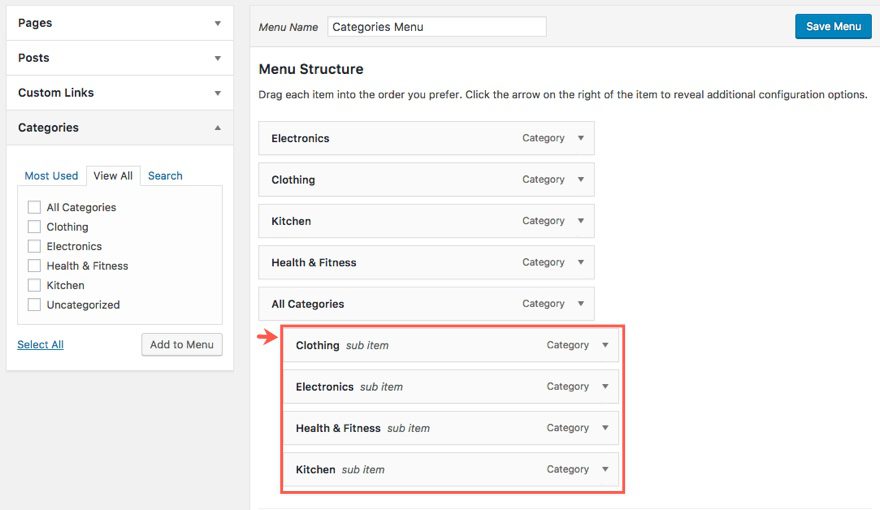Click the Save Menu button
880x510 pixels.
[x=832, y=26]
